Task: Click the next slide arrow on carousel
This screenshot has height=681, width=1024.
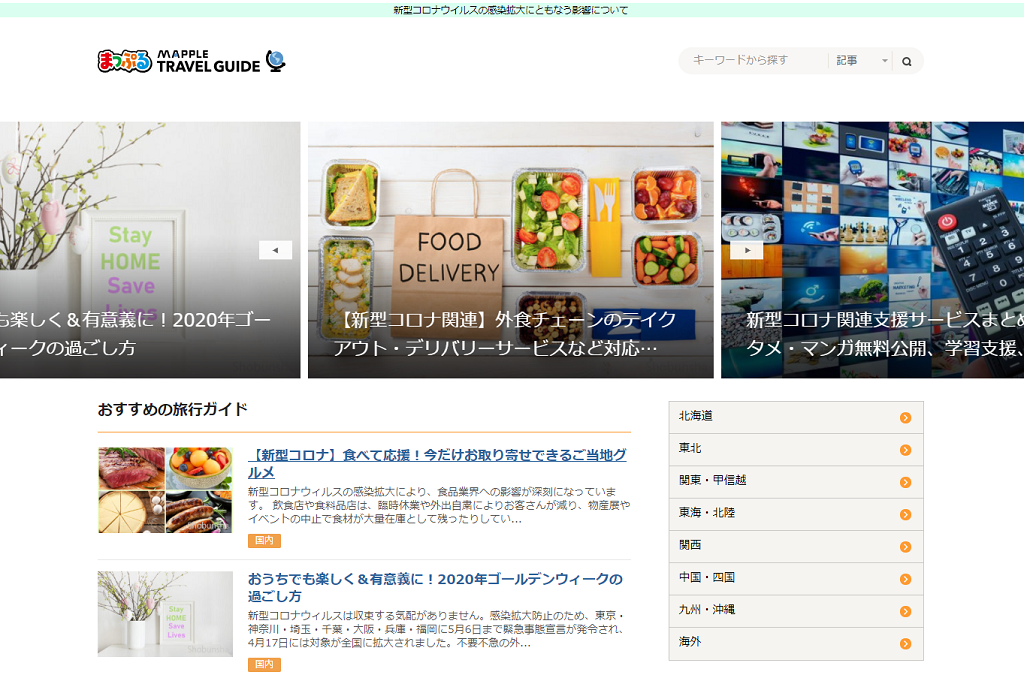Action: (x=746, y=250)
